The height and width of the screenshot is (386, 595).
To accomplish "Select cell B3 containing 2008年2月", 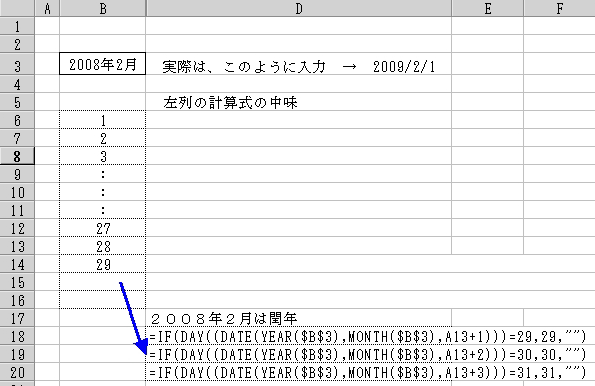I will [102, 64].
